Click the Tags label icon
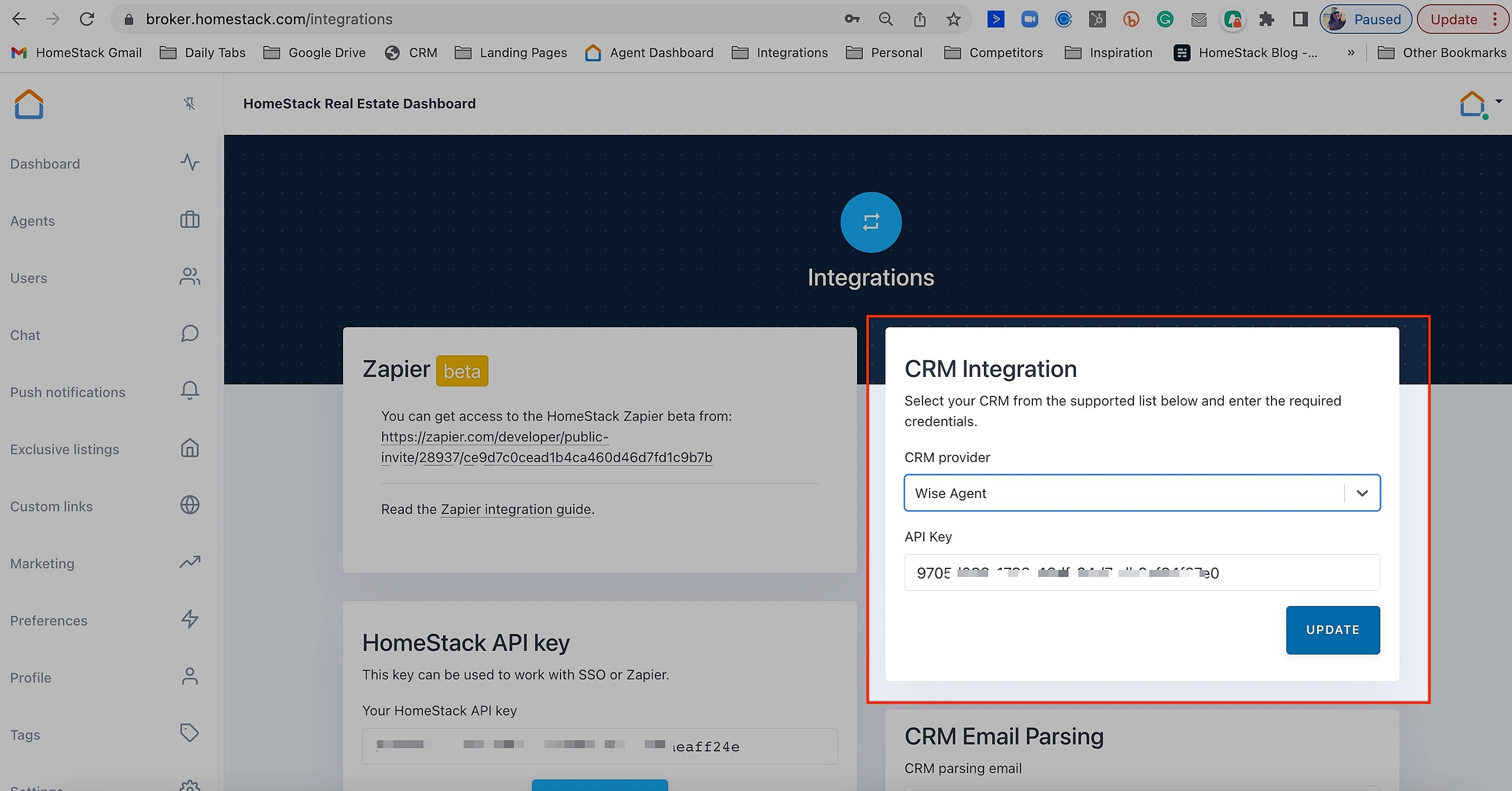Viewport: 1512px width, 791px height. point(190,733)
